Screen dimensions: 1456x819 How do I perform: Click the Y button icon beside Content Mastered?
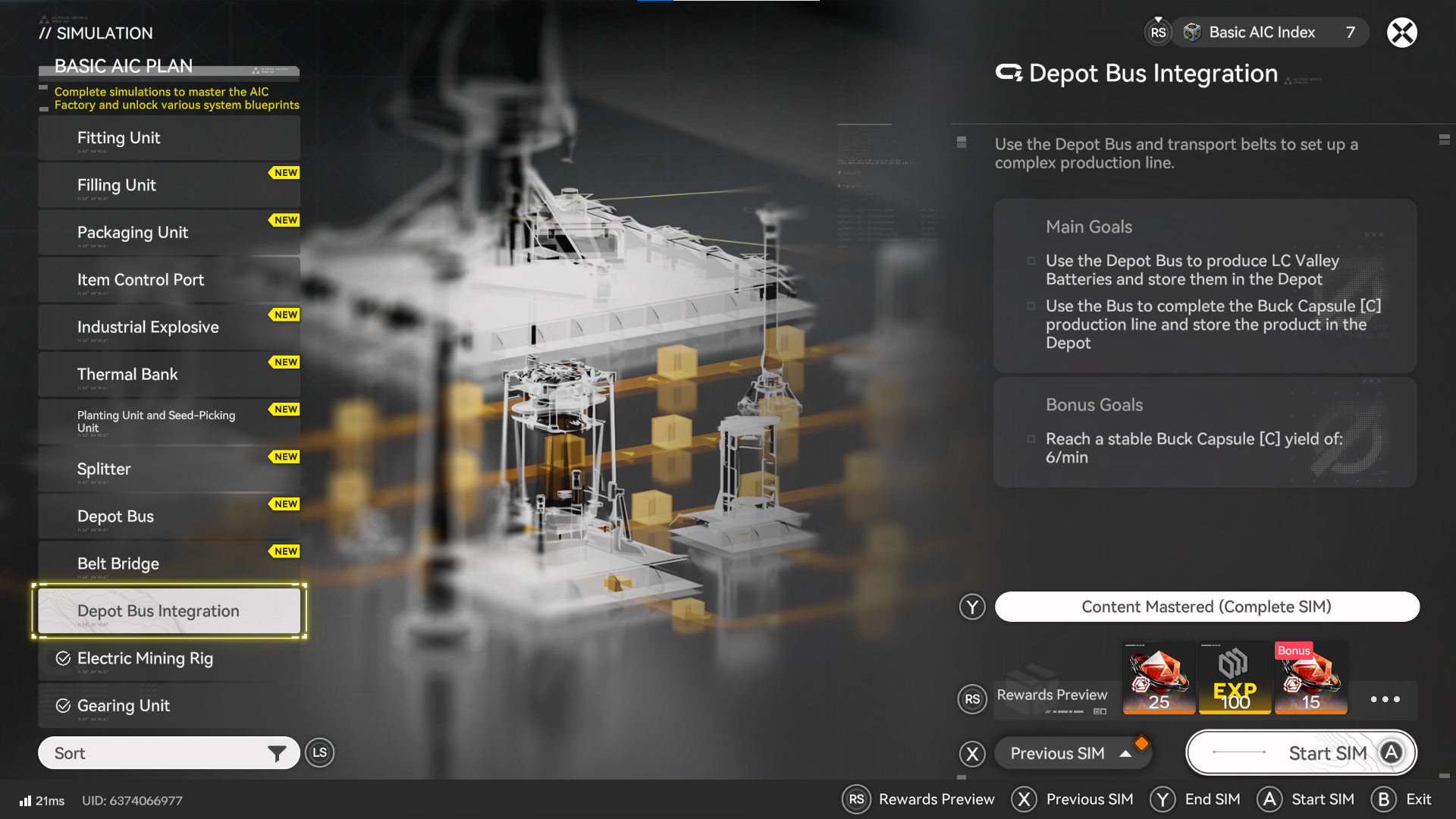tap(972, 607)
